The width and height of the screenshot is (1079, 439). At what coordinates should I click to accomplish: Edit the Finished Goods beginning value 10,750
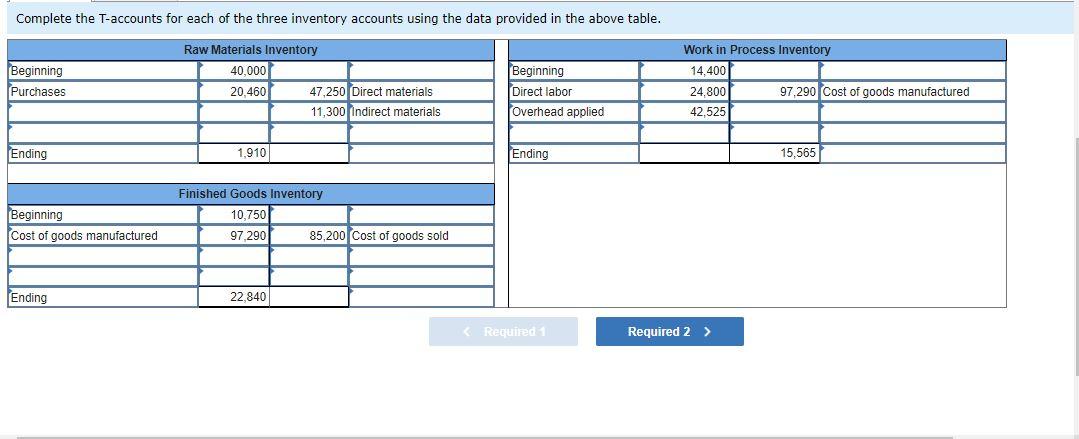[x=234, y=215]
